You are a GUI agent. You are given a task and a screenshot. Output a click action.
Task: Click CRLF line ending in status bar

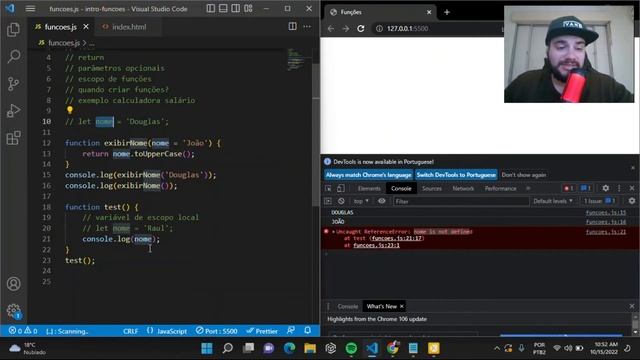131,331
